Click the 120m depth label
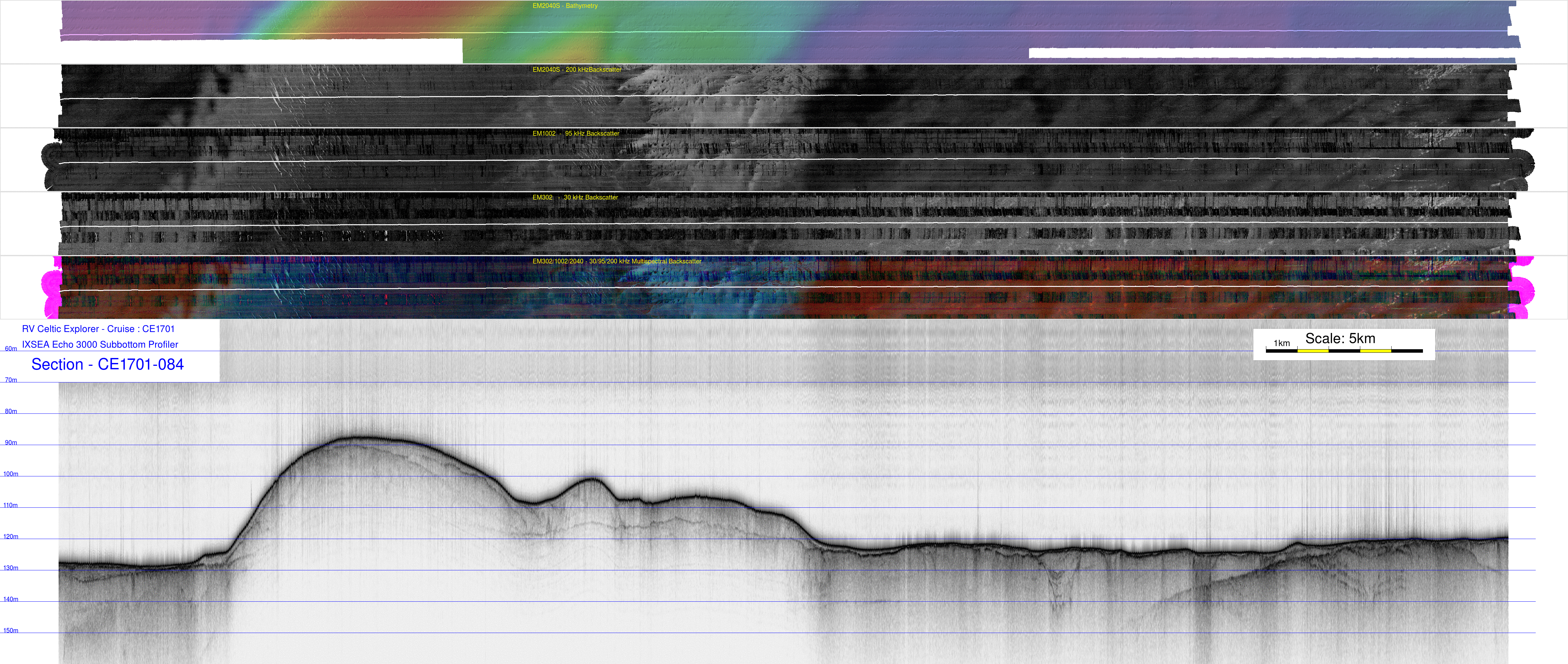This screenshot has width=1568, height=664. [x=11, y=537]
